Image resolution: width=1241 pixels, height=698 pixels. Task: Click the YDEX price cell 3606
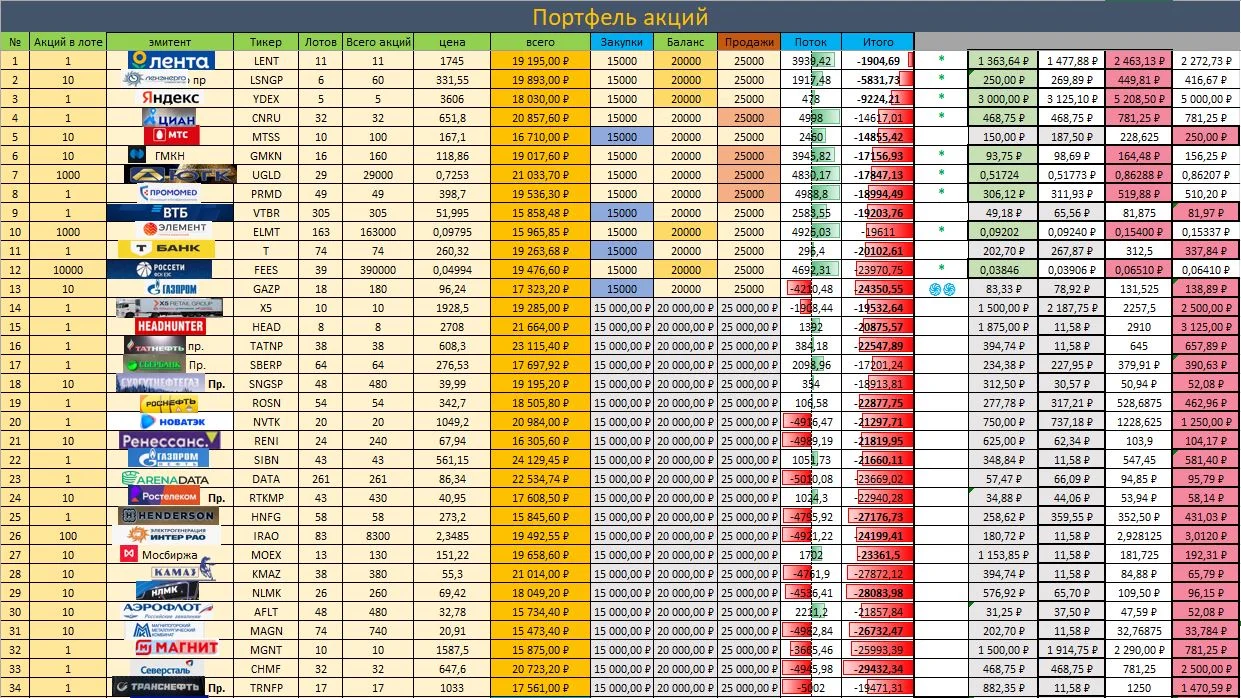tap(452, 99)
